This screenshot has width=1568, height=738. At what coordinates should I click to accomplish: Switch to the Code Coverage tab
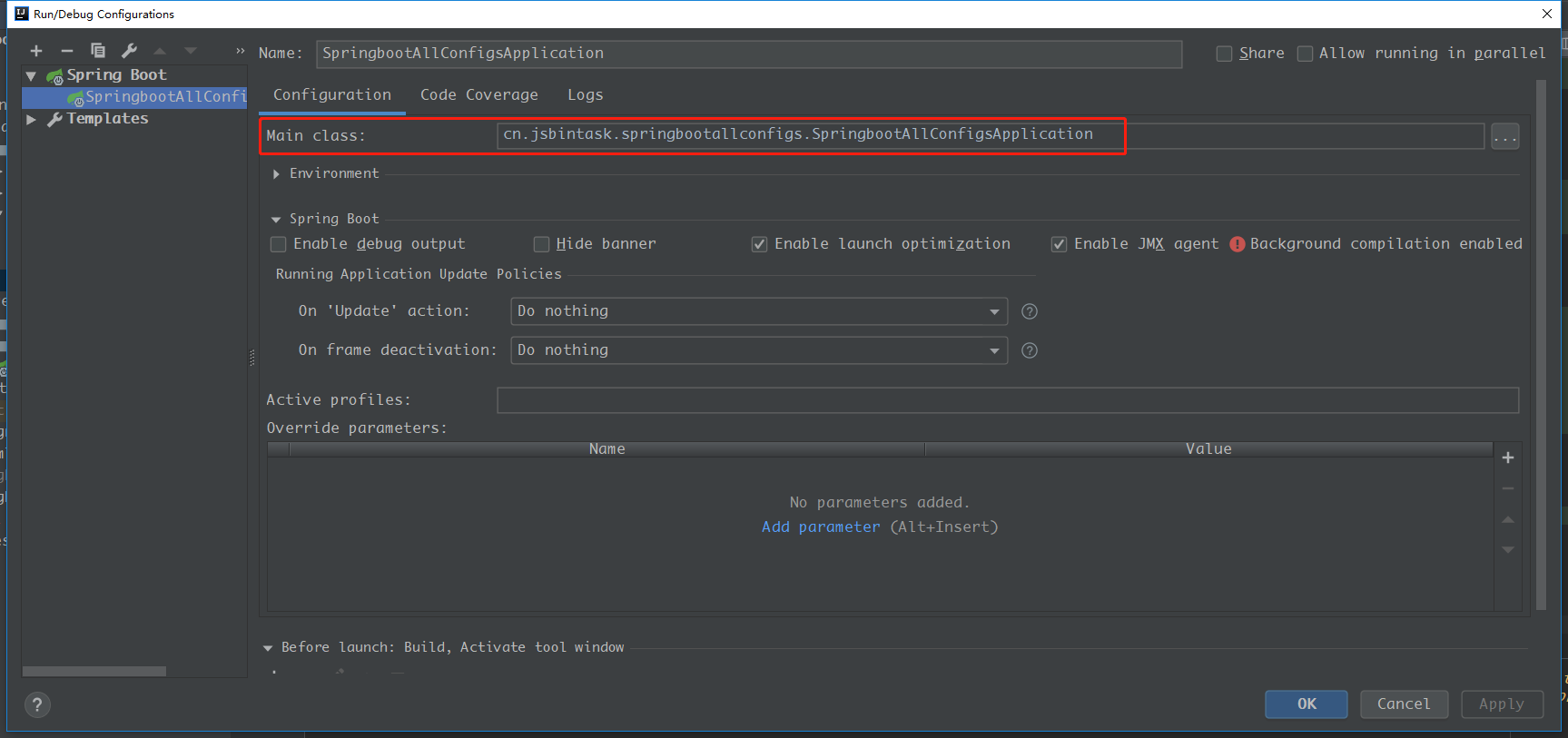click(x=478, y=94)
